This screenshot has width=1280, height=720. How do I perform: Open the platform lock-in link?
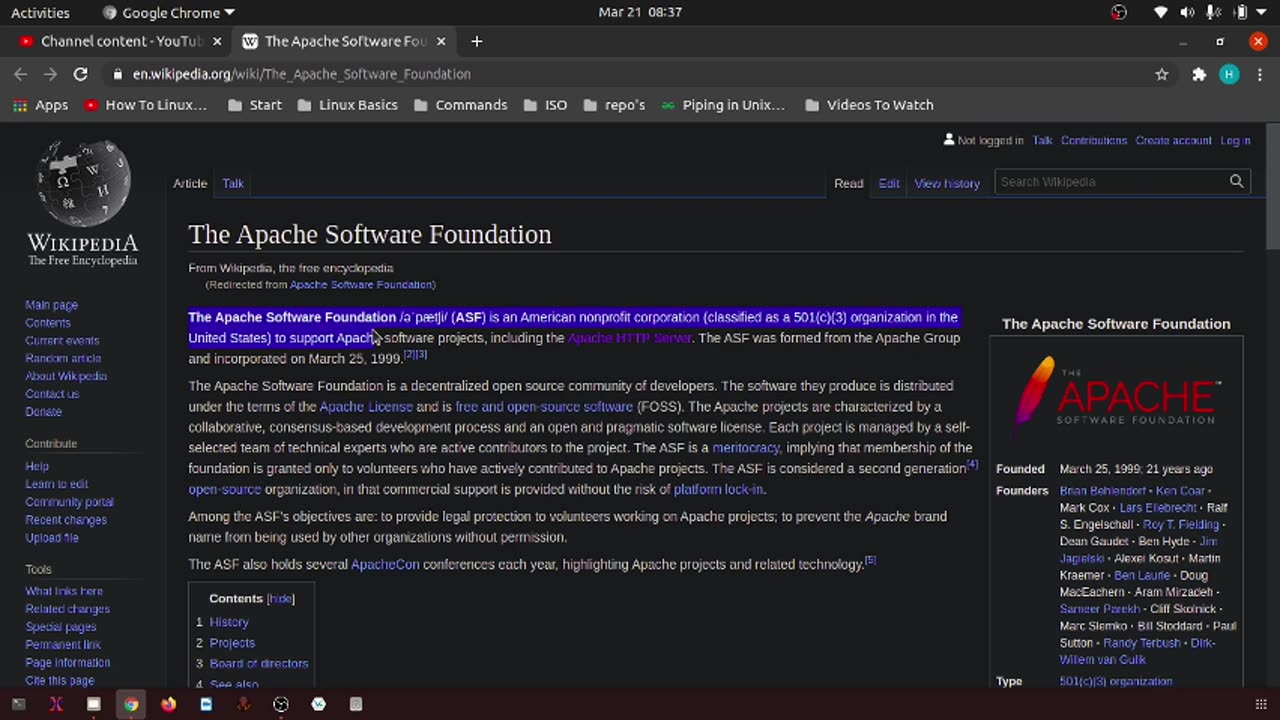pos(718,490)
